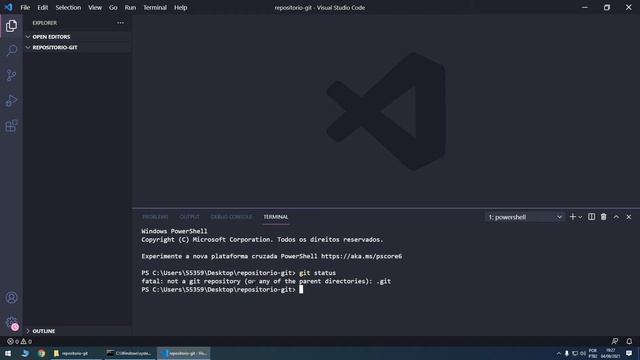Expand the OUTLINE section

pyautogui.click(x=77, y=331)
